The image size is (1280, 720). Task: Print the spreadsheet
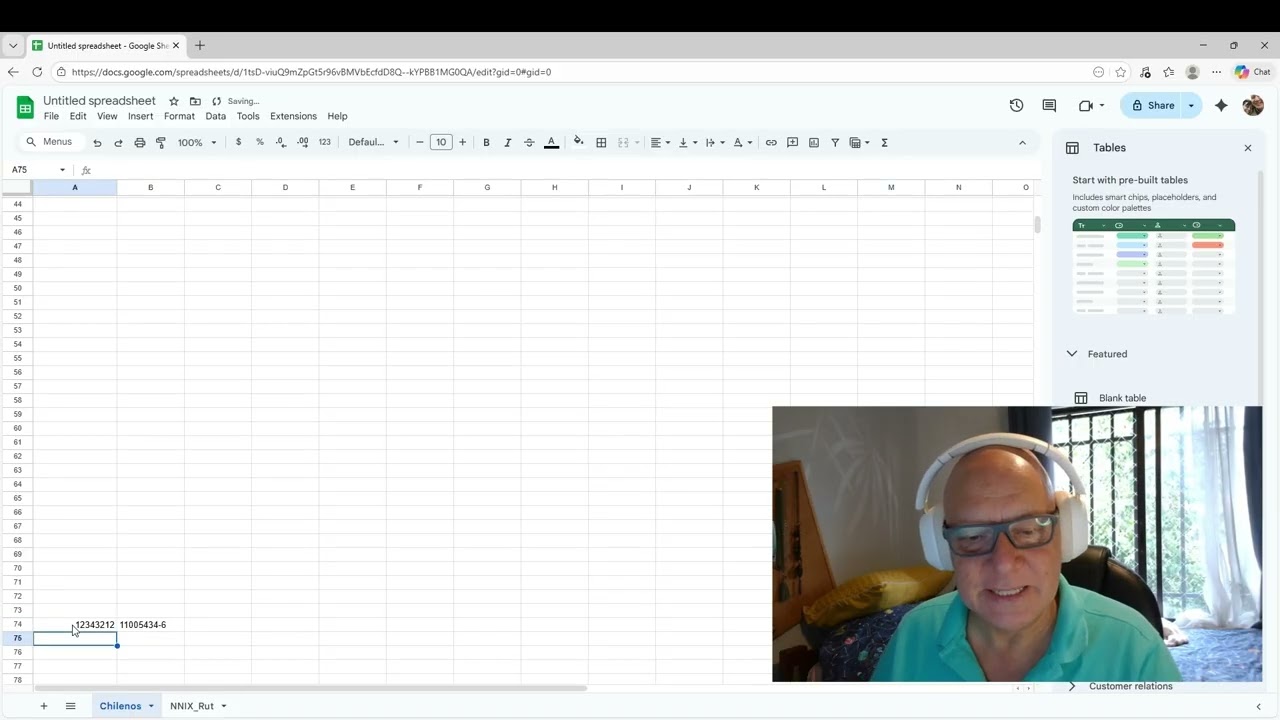coord(140,143)
